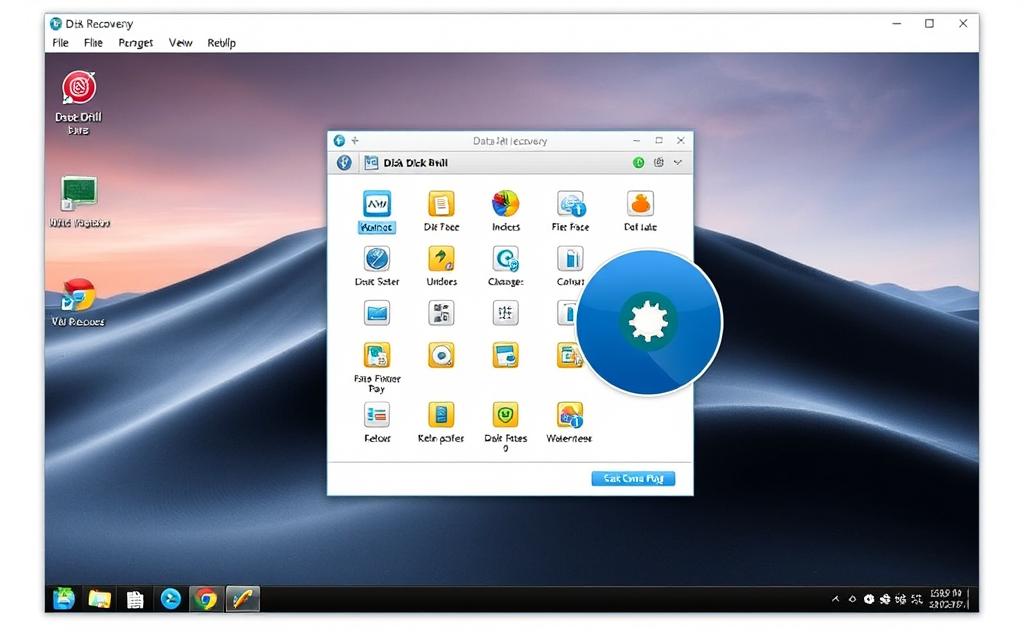Open the VIU Recover desktop icon
This screenshot has height=640, width=1024.
[x=78, y=302]
